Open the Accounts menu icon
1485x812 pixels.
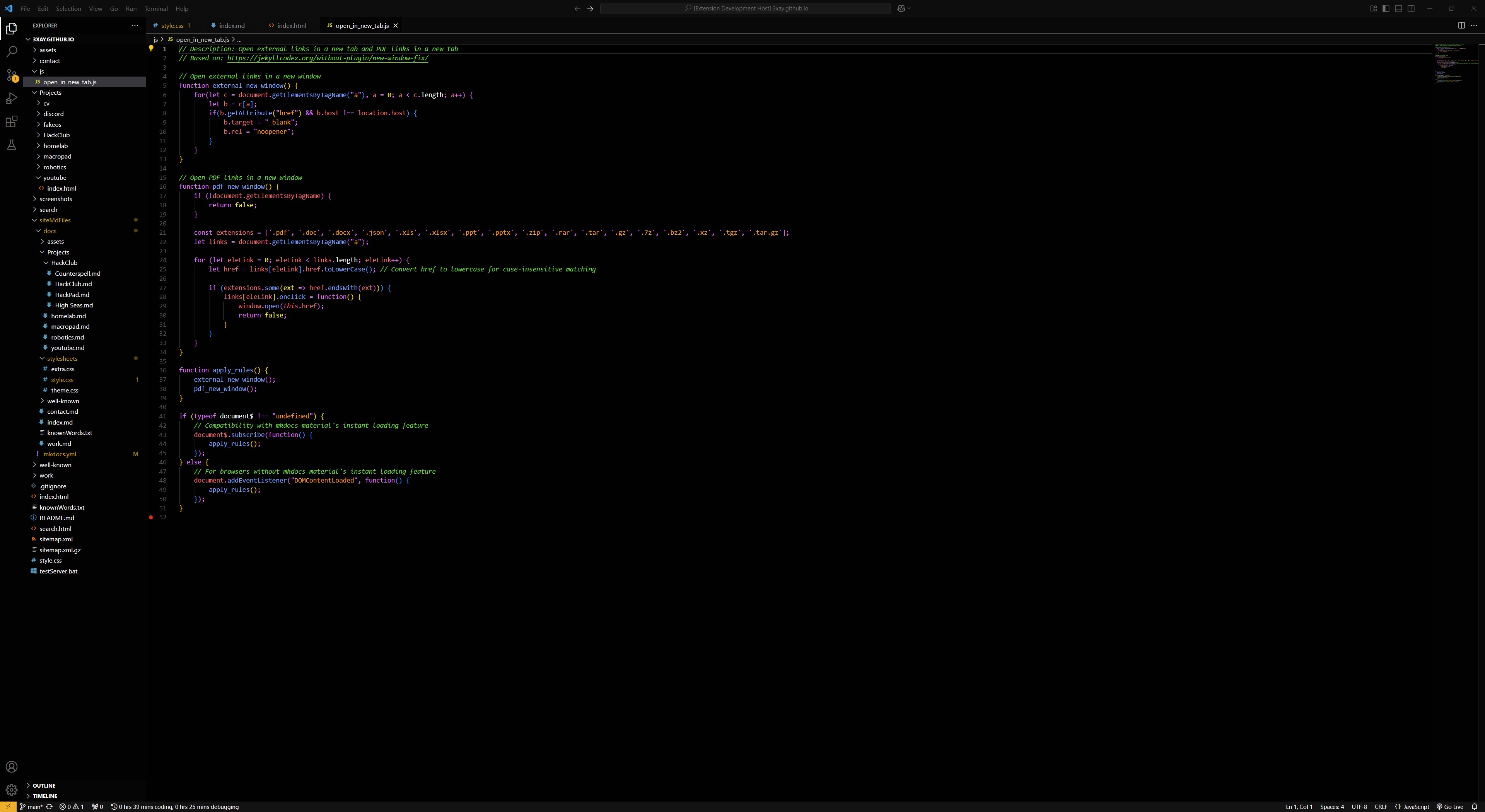tap(12, 766)
